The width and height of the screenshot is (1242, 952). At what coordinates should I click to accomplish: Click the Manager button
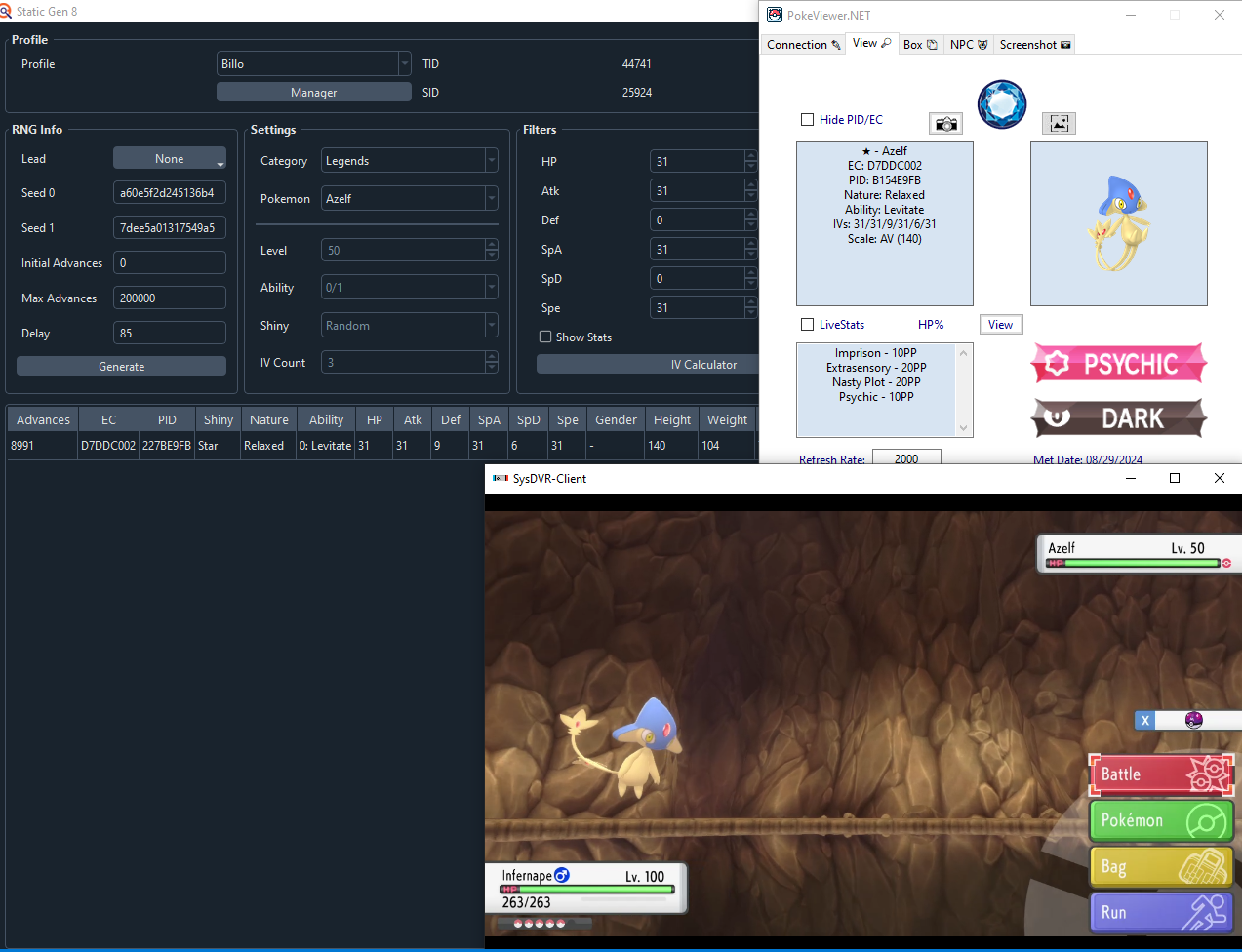click(313, 92)
